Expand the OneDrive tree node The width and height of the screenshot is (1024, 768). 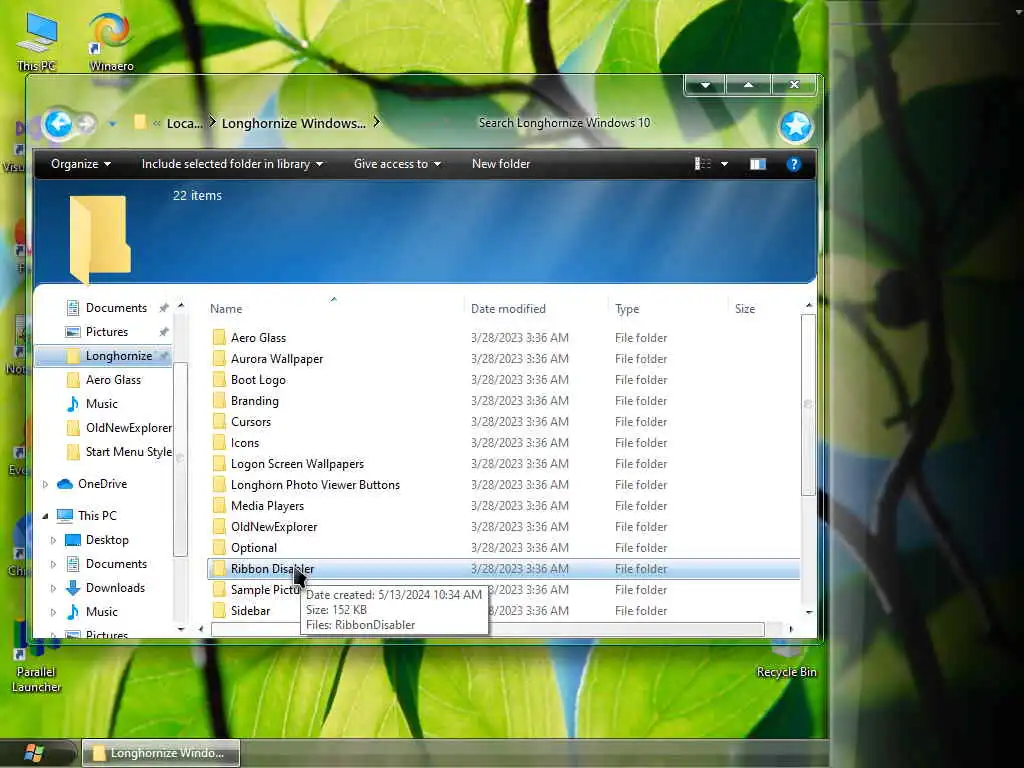tap(45, 484)
